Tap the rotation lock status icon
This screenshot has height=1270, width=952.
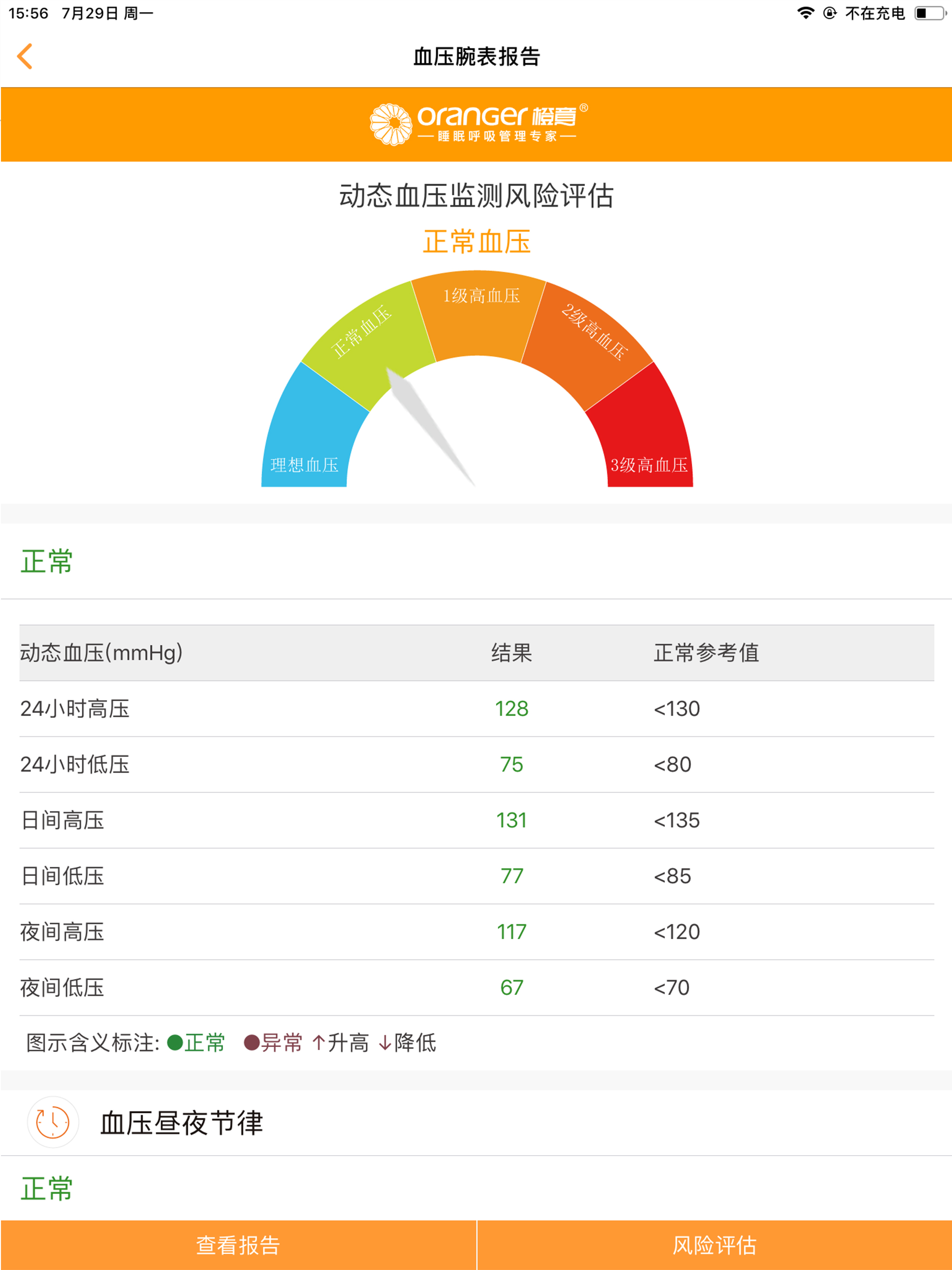[x=830, y=13]
